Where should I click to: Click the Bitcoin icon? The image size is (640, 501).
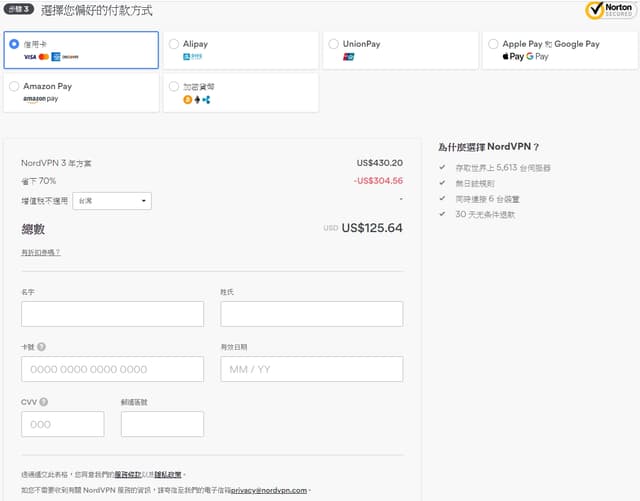pyautogui.click(x=187, y=100)
